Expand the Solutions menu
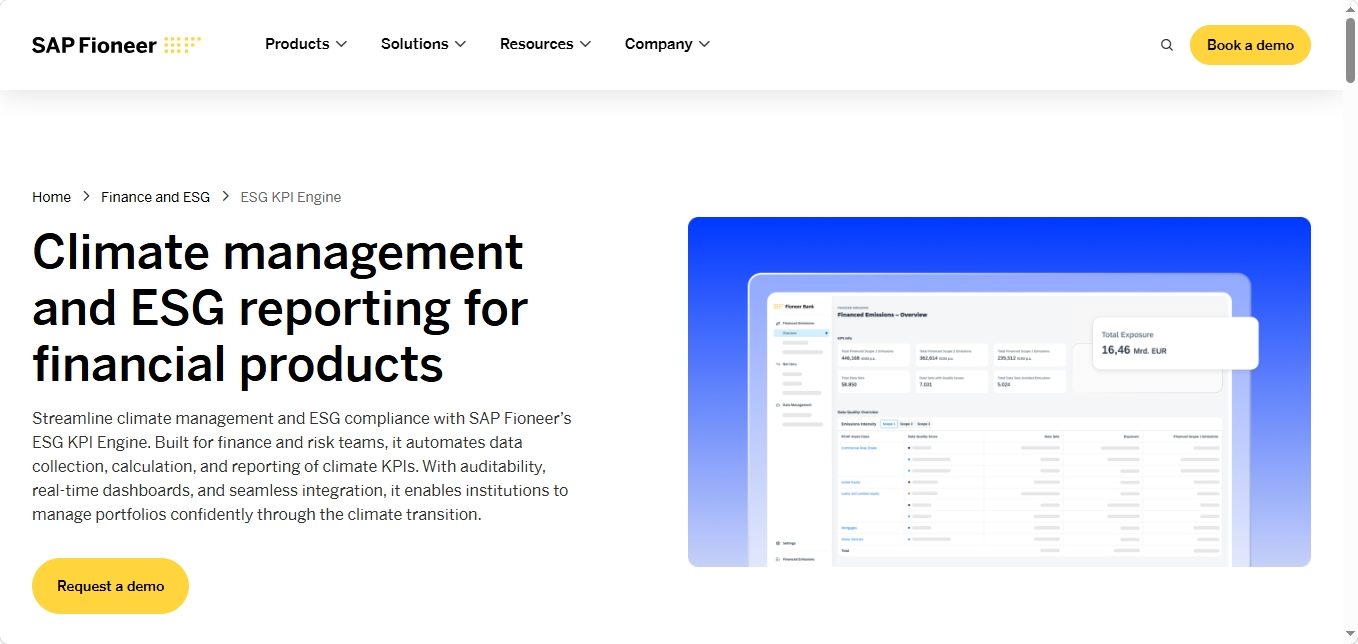This screenshot has width=1358, height=644. [424, 44]
